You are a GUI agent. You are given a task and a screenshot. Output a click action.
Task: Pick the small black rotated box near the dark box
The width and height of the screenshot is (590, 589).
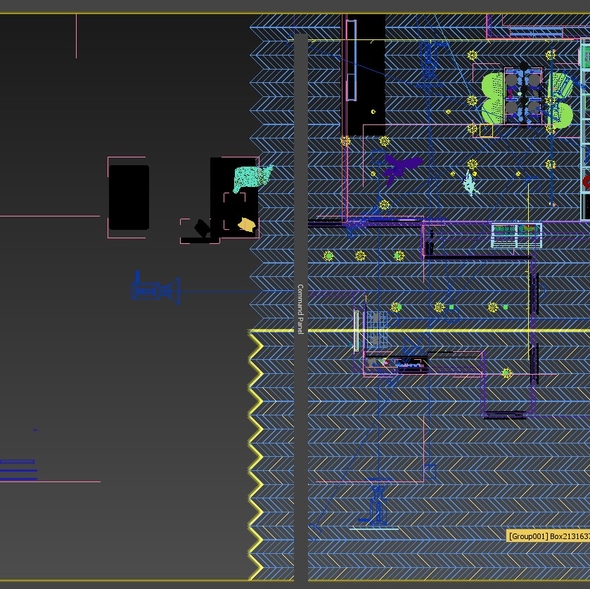[202, 228]
